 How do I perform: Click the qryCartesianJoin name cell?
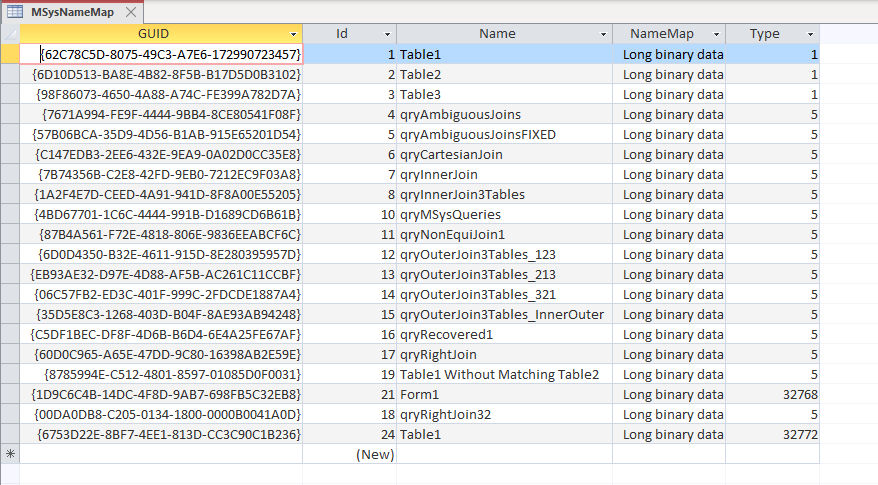click(x=505, y=155)
